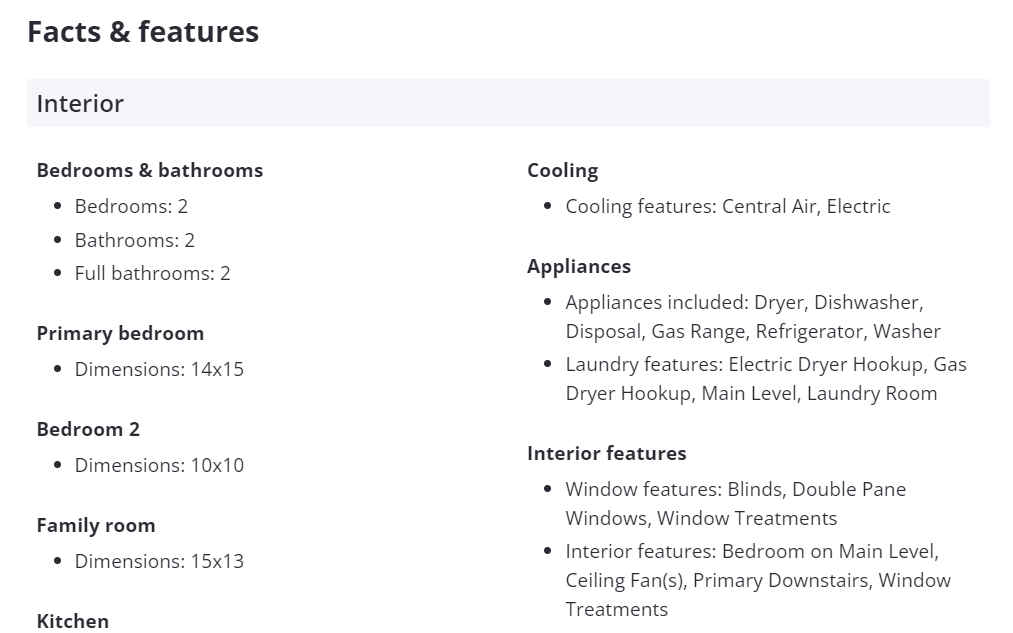Click the Interior features subheading
1013x633 pixels.
[606, 453]
